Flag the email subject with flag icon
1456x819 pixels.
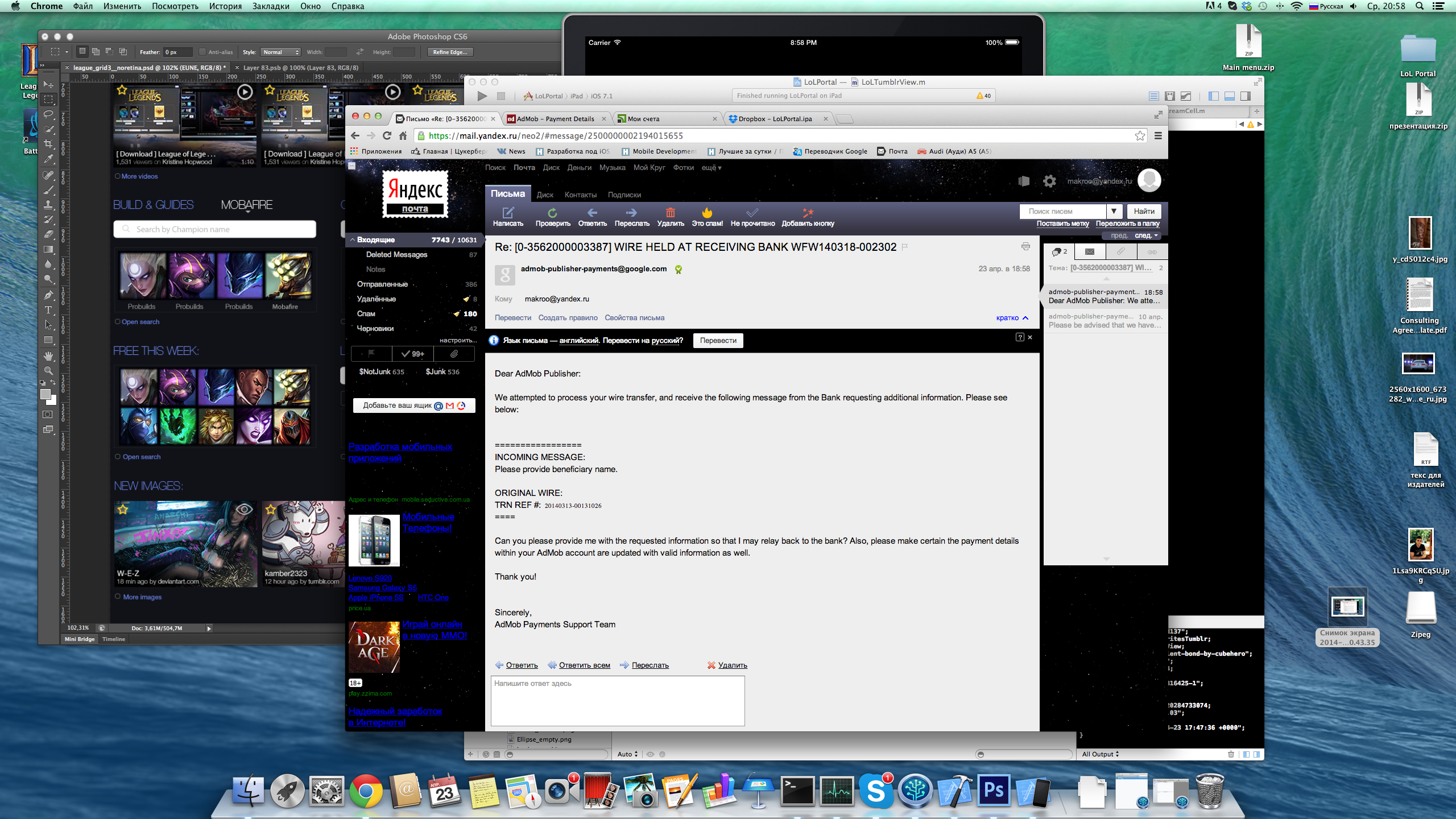point(905,247)
